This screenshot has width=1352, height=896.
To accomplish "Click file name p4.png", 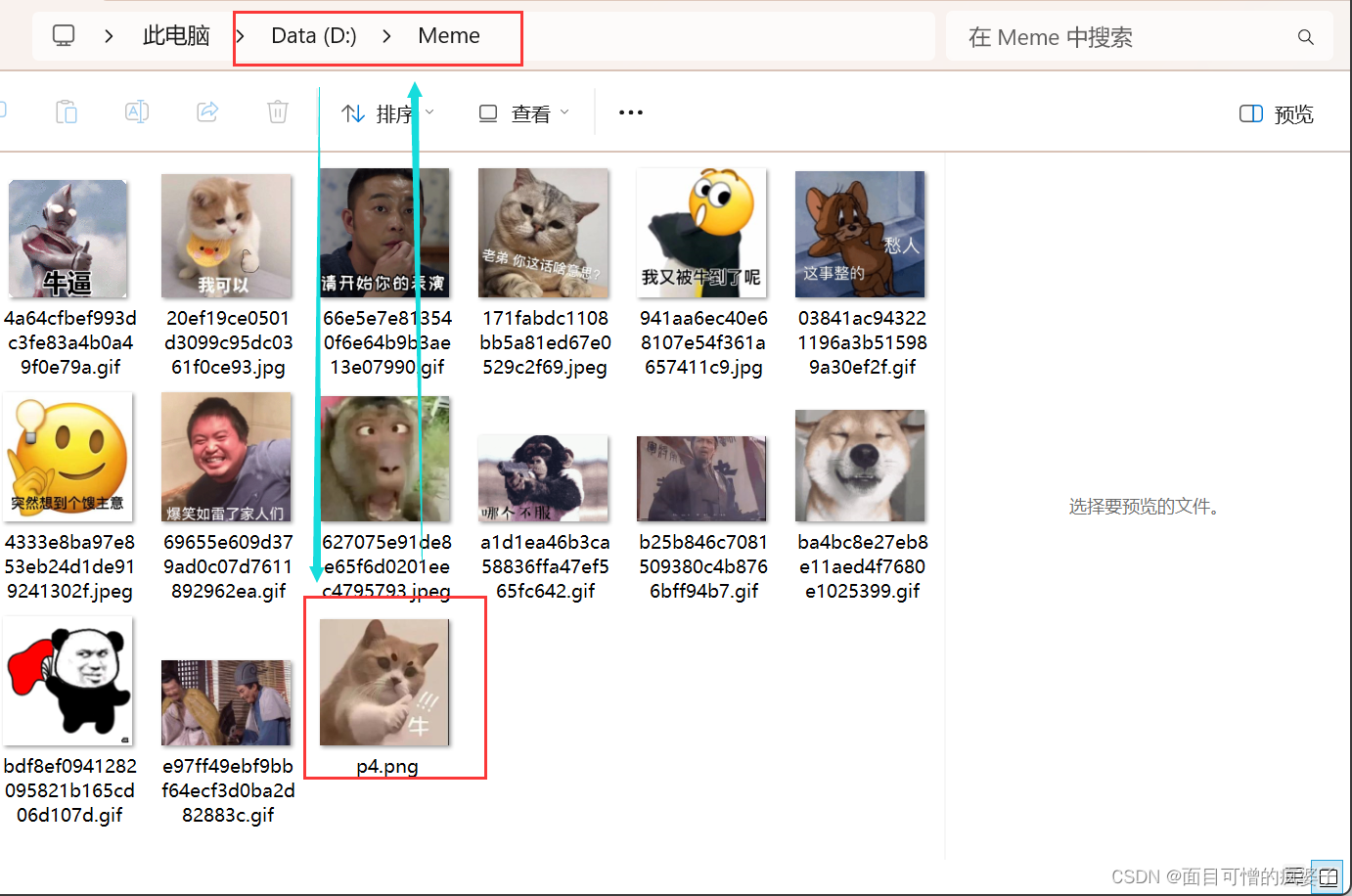I will (x=387, y=766).
